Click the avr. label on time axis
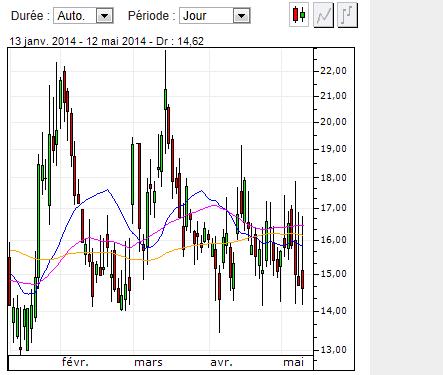This screenshot has width=443, height=375. (x=221, y=362)
